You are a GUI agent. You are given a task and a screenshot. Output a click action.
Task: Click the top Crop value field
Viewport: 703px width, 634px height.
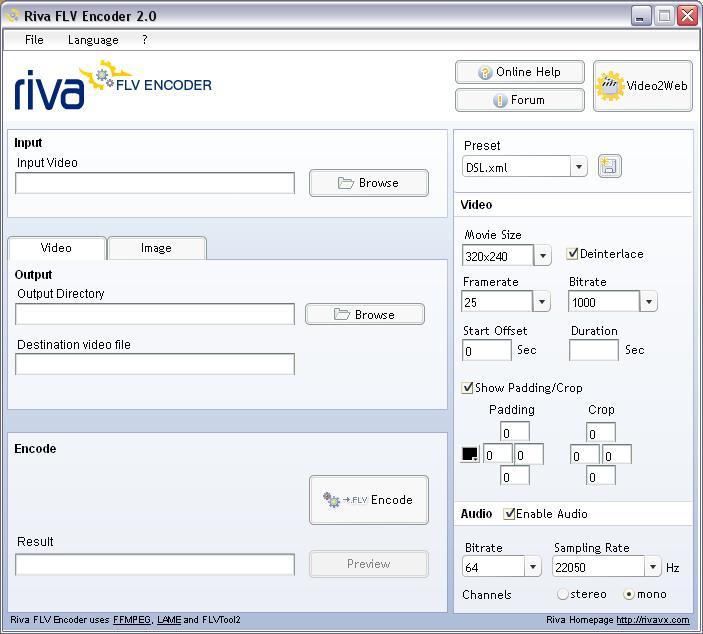click(601, 432)
